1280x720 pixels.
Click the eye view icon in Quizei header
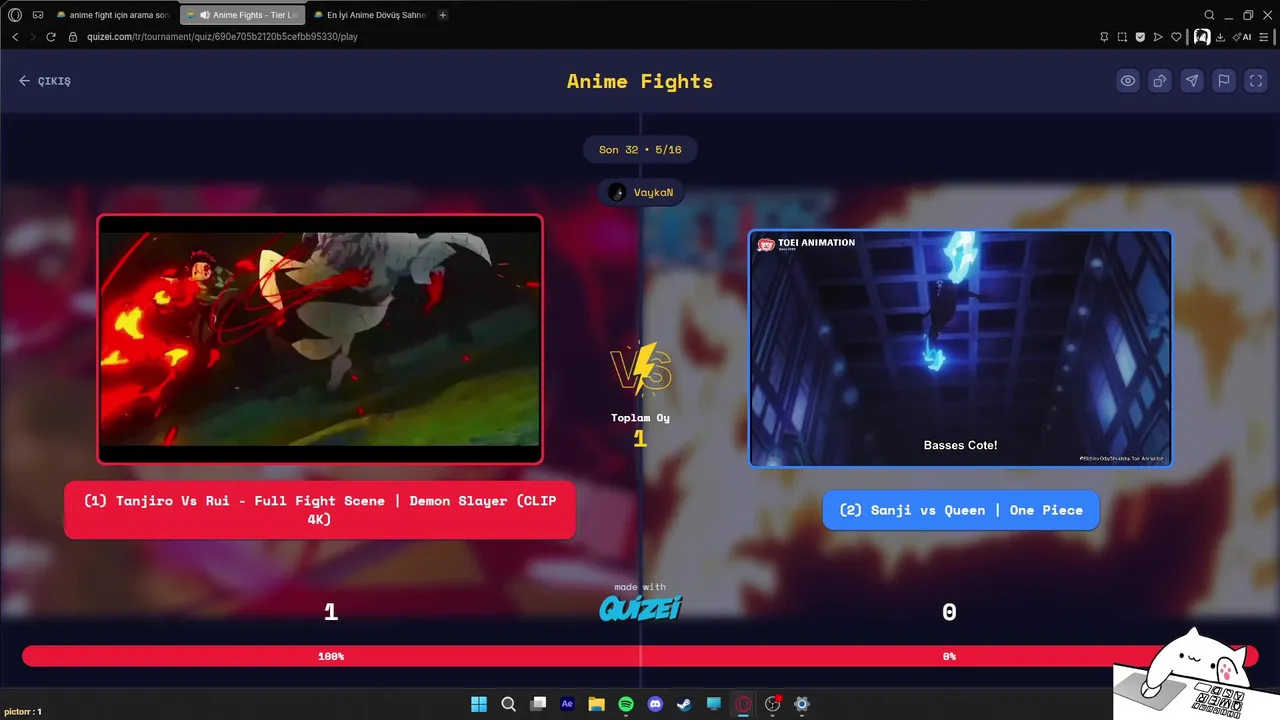point(1128,81)
